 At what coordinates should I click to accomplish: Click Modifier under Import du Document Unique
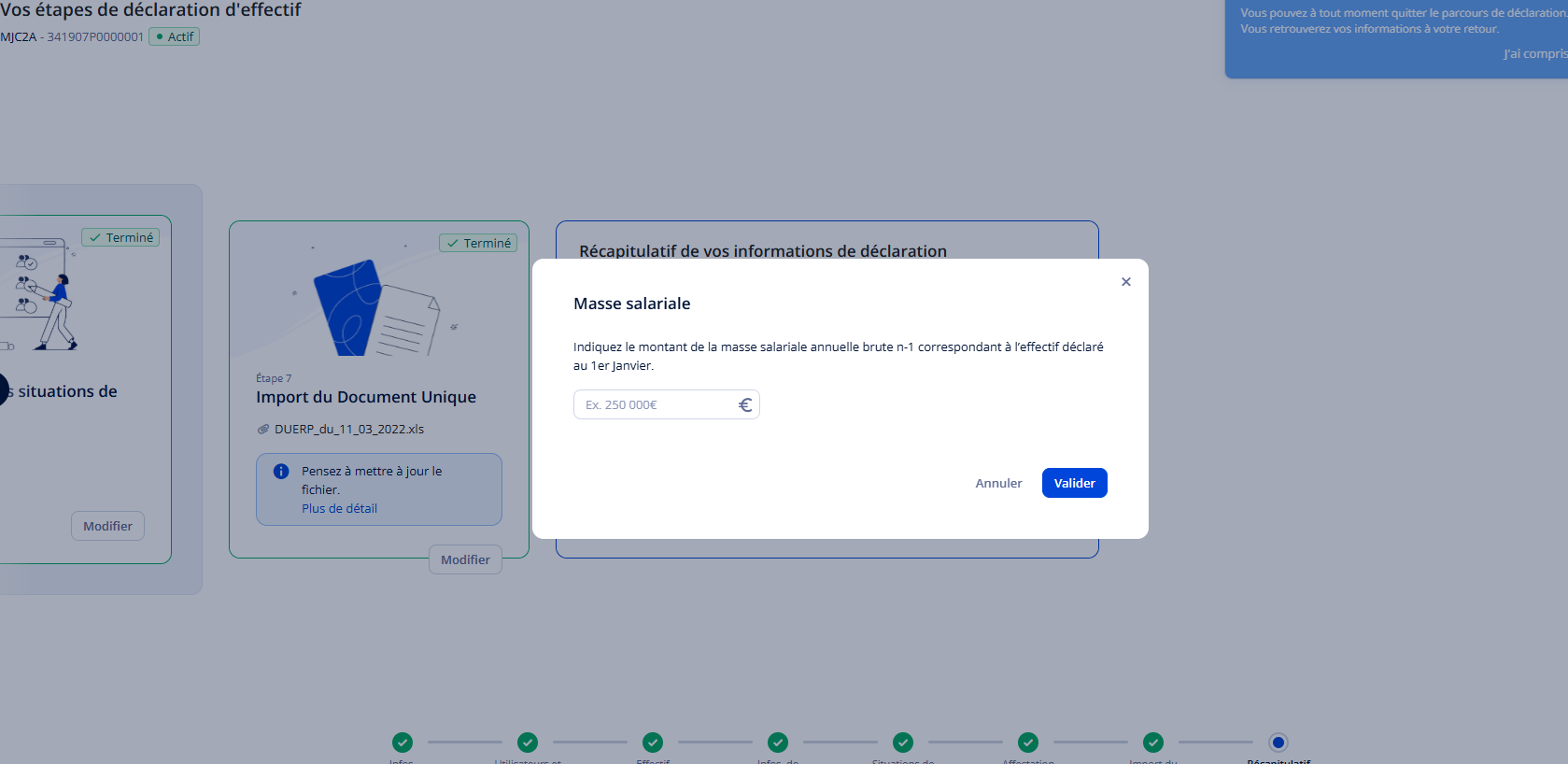click(465, 559)
